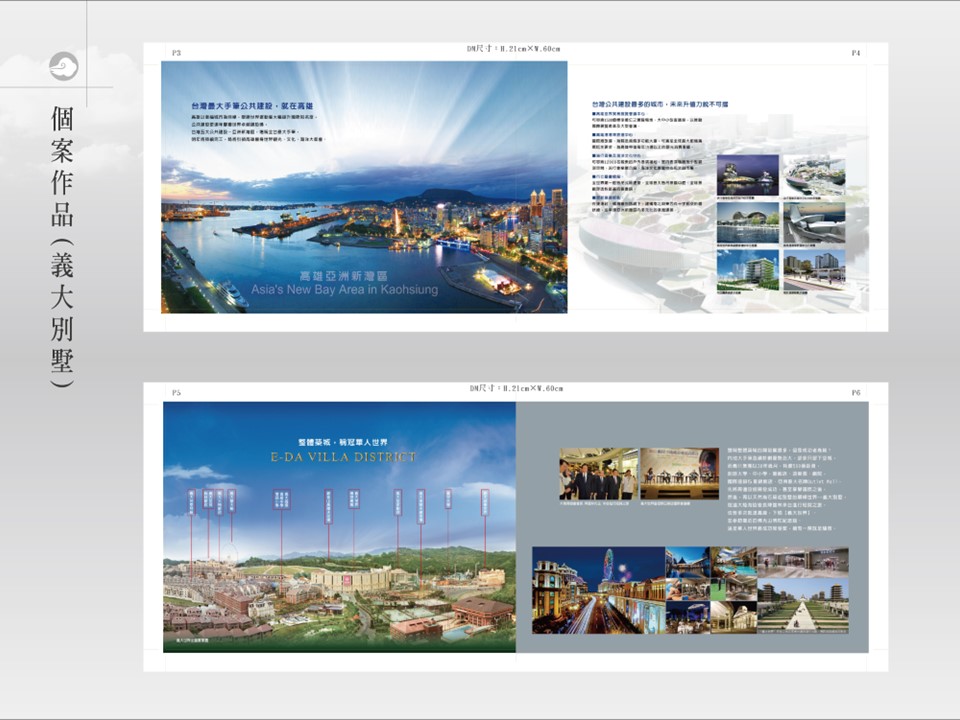The height and width of the screenshot is (720, 960).
Task: Select the DM size text above the E-DA spread
Action: 516,388
